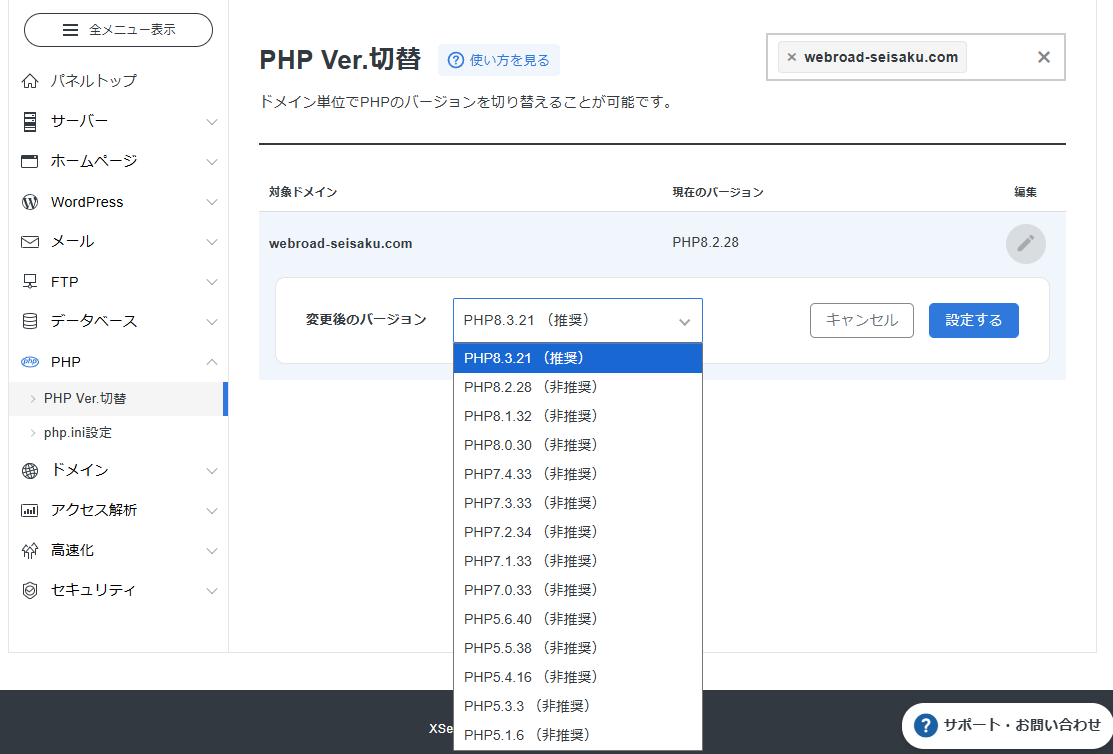Click the キャンセル button

pos(862,320)
